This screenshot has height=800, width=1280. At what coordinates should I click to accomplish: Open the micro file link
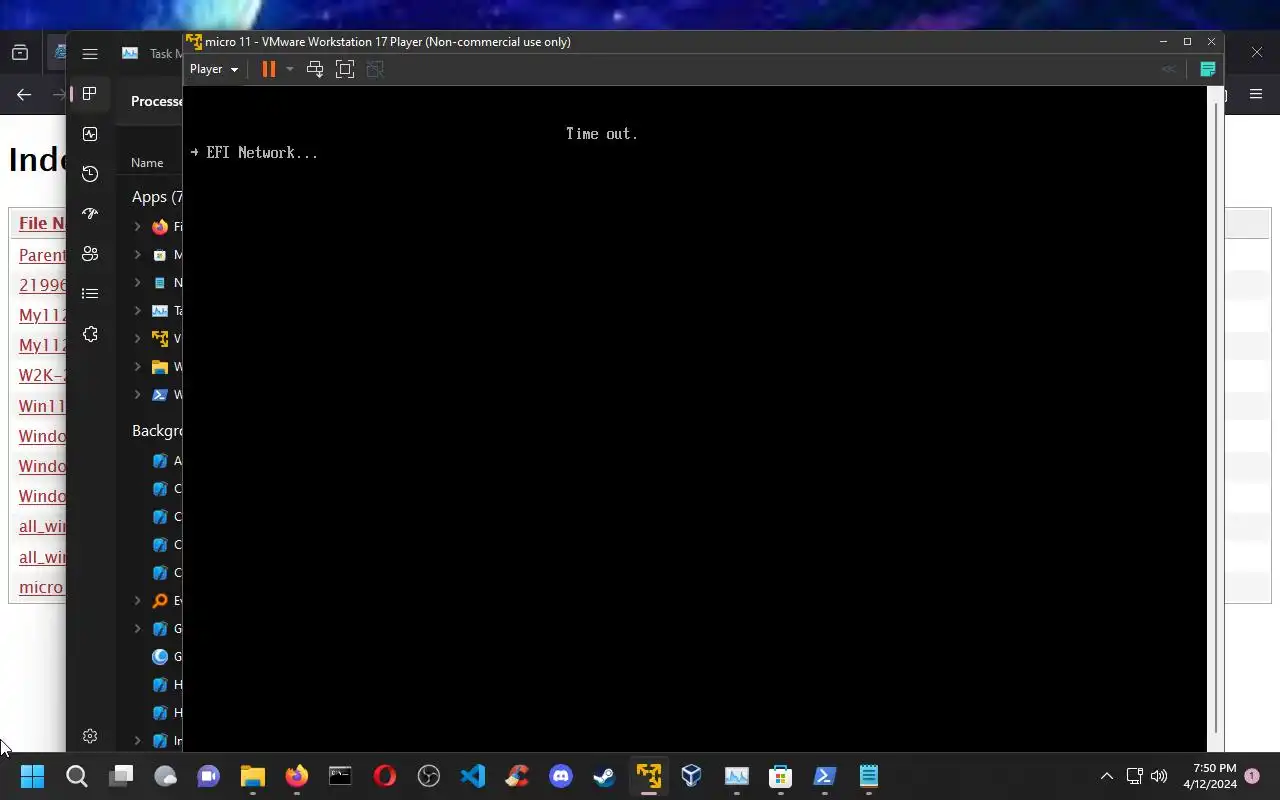(41, 587)
